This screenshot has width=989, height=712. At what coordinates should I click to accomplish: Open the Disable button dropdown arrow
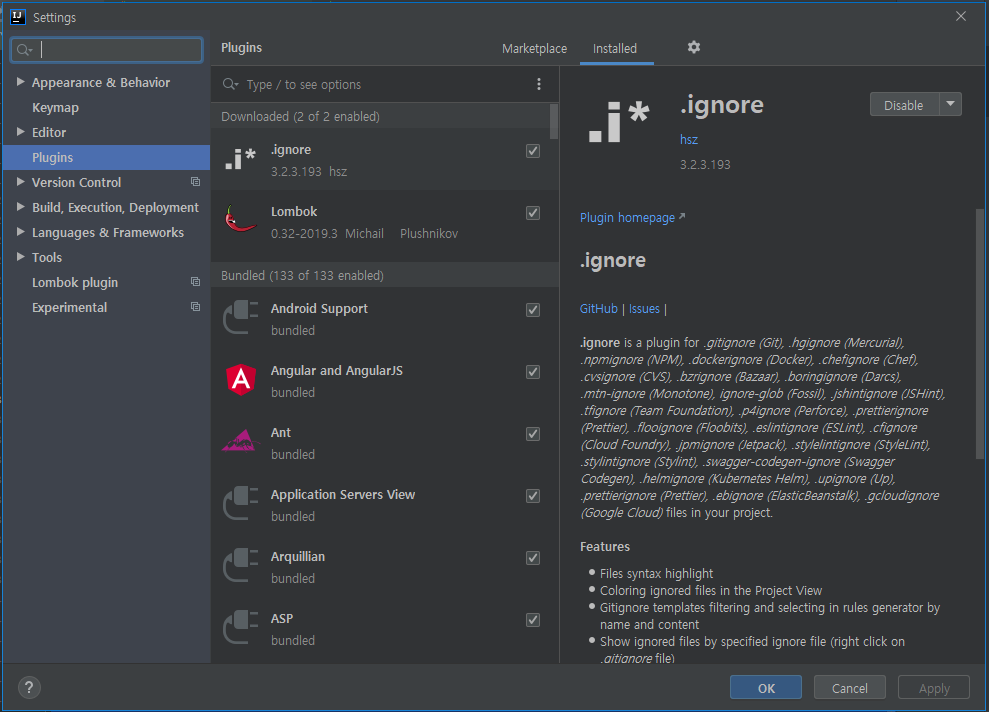[x=951, y=104]
